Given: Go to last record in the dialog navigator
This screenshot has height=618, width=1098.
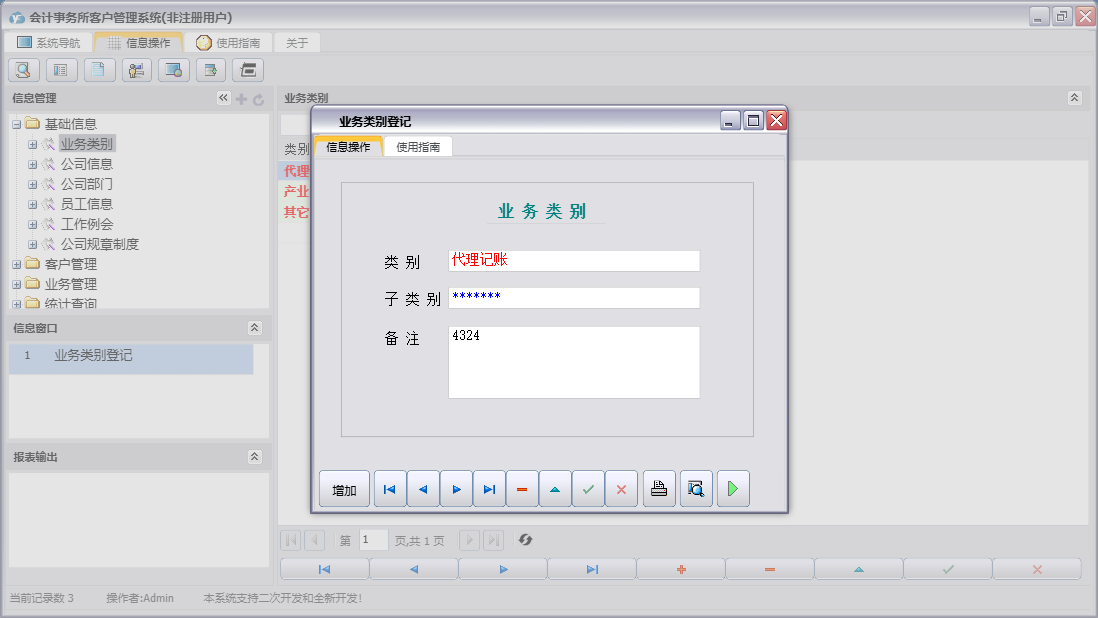Looking at the screenshot, I should tap(489, 489).
